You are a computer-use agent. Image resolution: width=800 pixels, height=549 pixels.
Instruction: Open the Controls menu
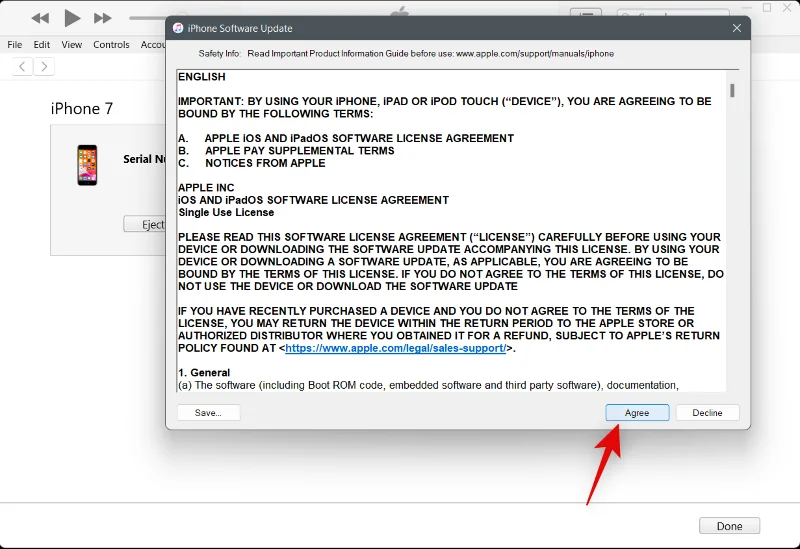click(x=111, y=45)
